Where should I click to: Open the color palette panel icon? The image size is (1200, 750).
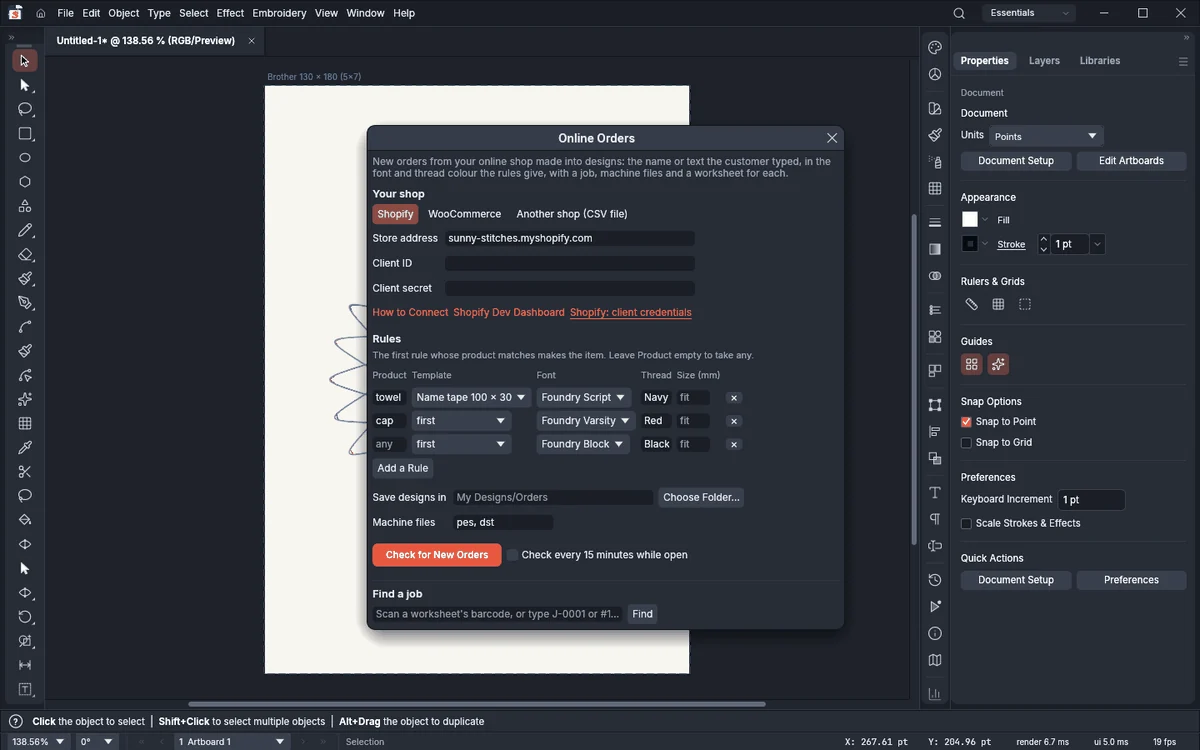[935, 48]
